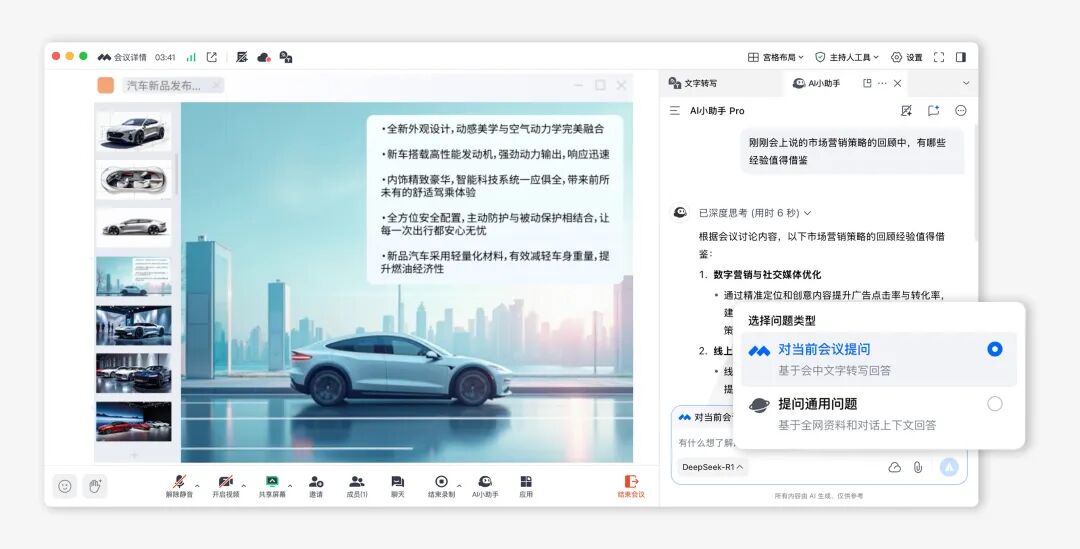Click the paperclip attachment icon

917,467
